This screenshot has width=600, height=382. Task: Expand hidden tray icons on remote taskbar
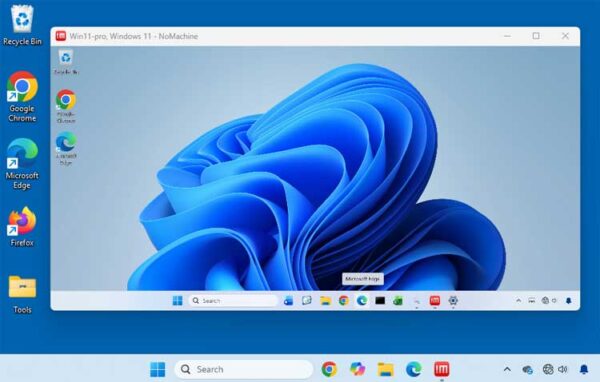(518, 301)
